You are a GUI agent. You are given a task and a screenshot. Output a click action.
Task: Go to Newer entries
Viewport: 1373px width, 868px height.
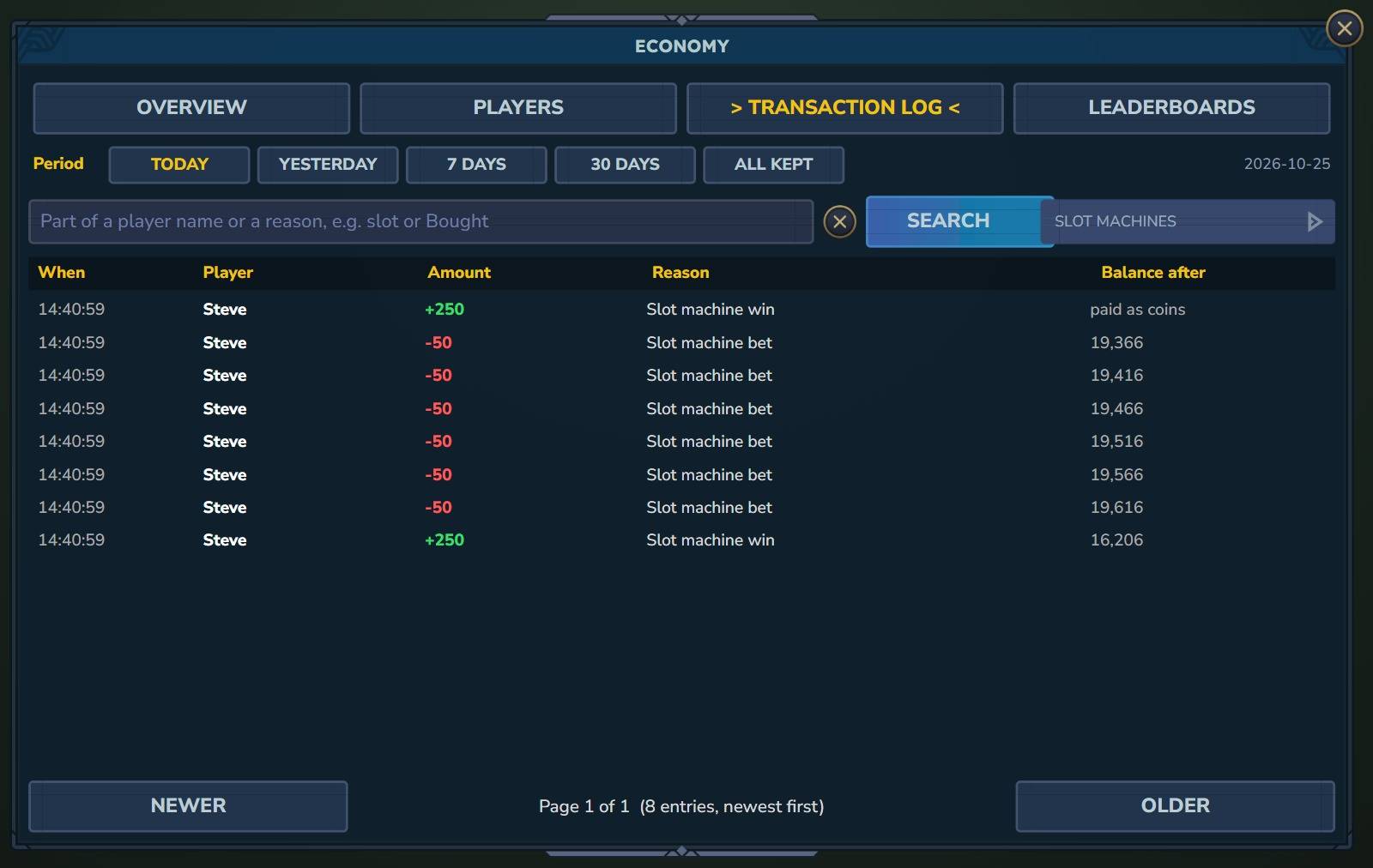pos(188,806)
